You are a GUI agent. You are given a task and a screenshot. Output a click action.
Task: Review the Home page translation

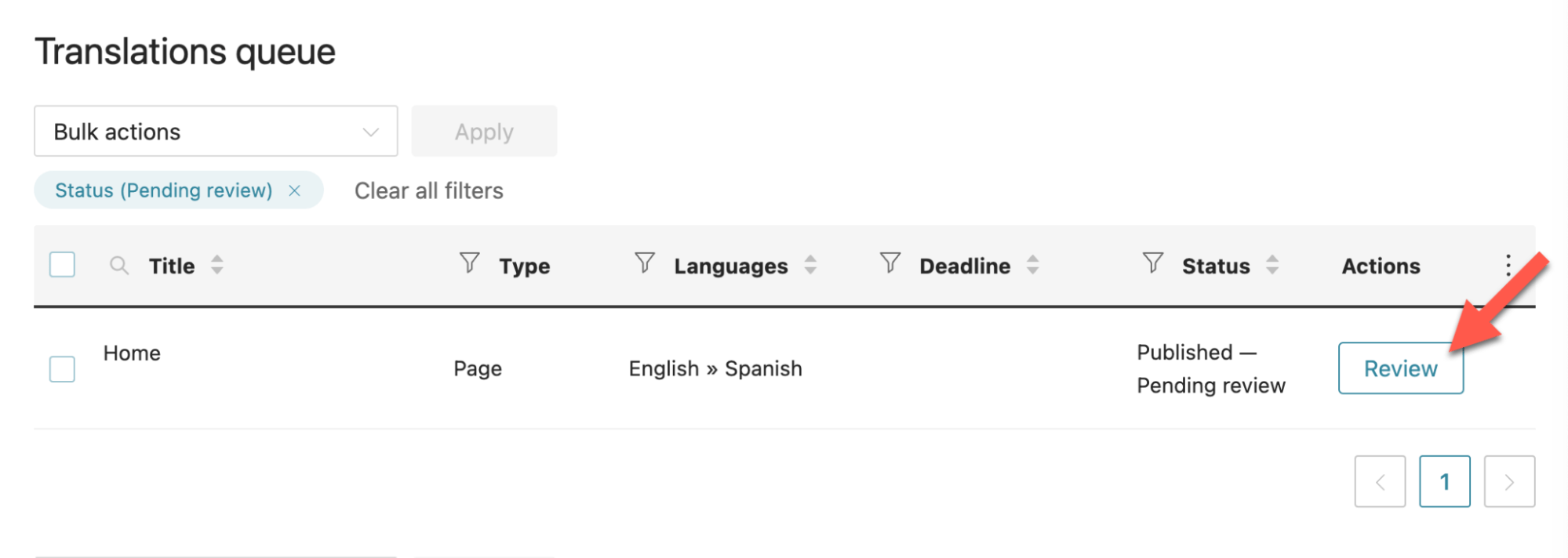[1400, 368]
